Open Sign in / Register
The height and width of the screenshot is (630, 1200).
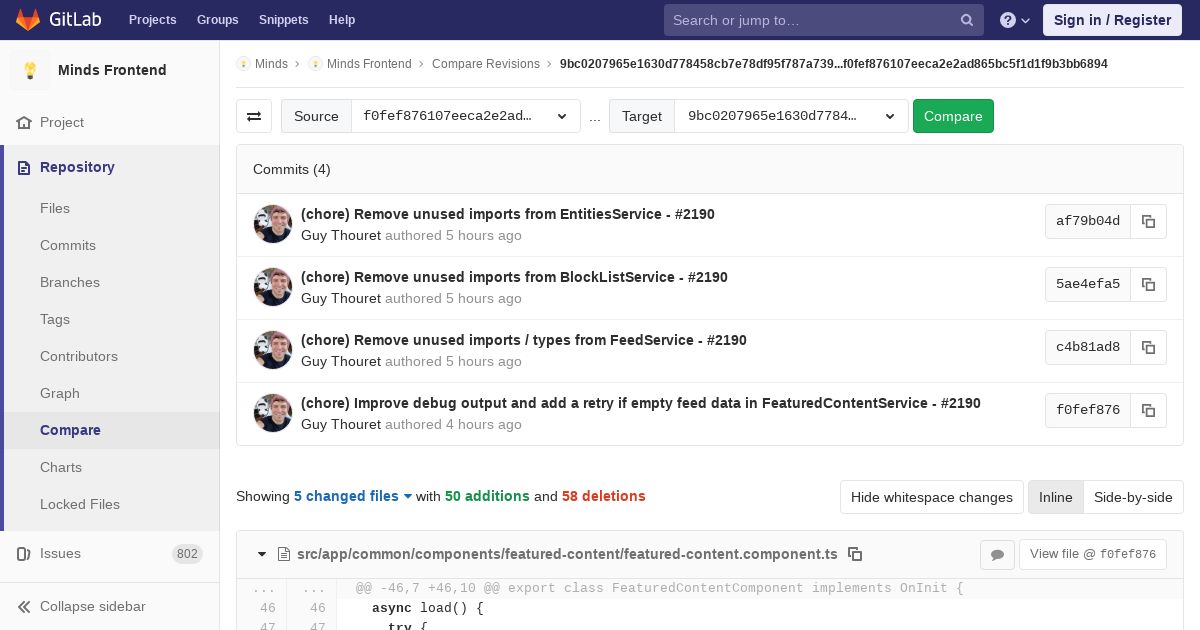[x=1112, y=20]
